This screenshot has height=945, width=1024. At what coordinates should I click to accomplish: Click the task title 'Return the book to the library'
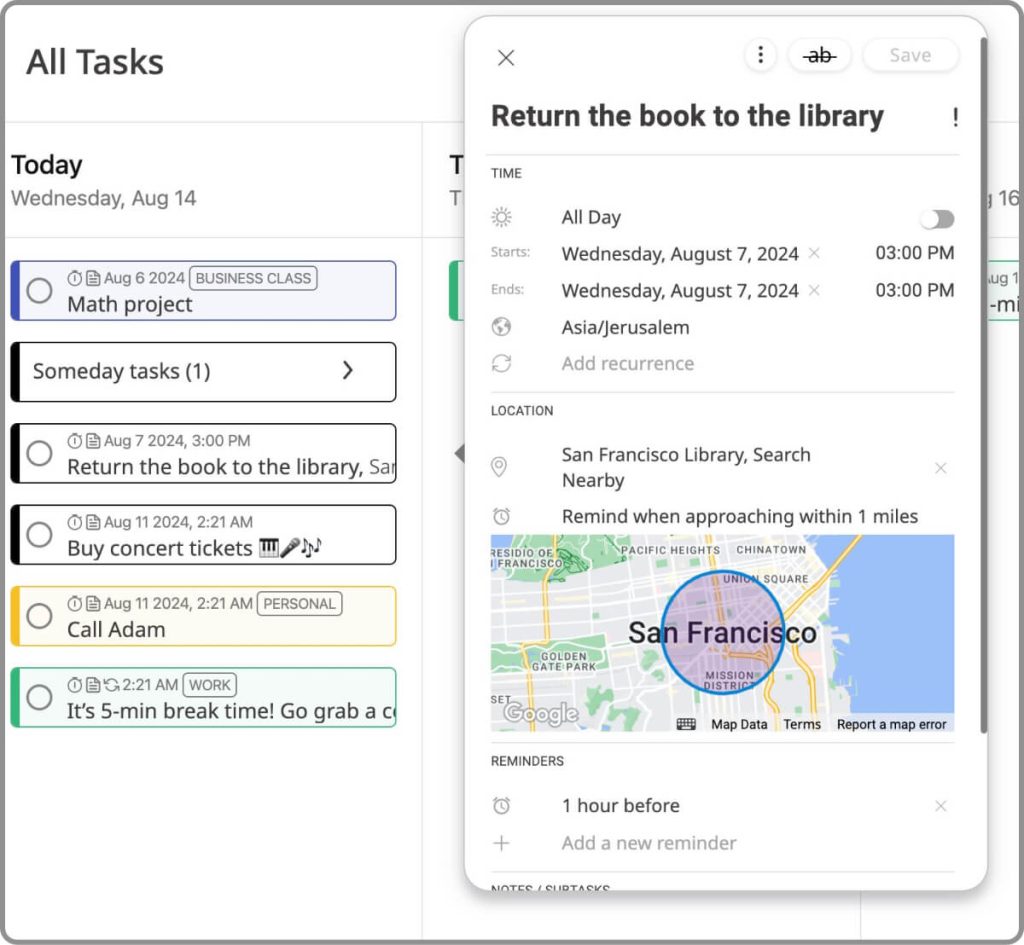pyautogui.click(x=687, y=116)
